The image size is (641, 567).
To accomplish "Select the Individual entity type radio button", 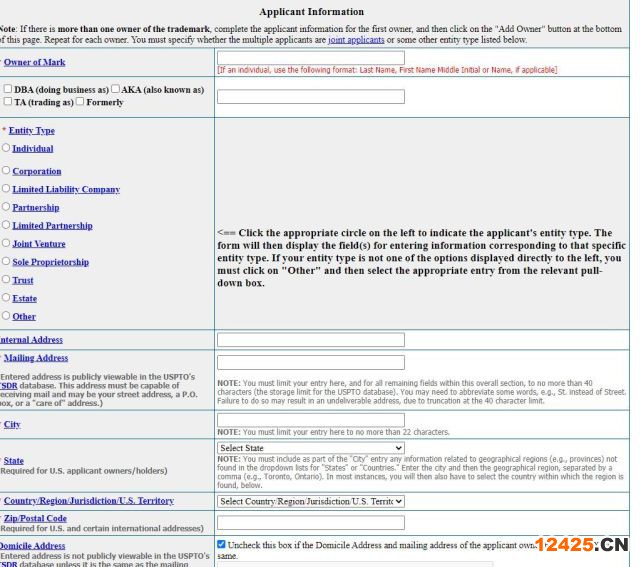I will click(6, 148).
